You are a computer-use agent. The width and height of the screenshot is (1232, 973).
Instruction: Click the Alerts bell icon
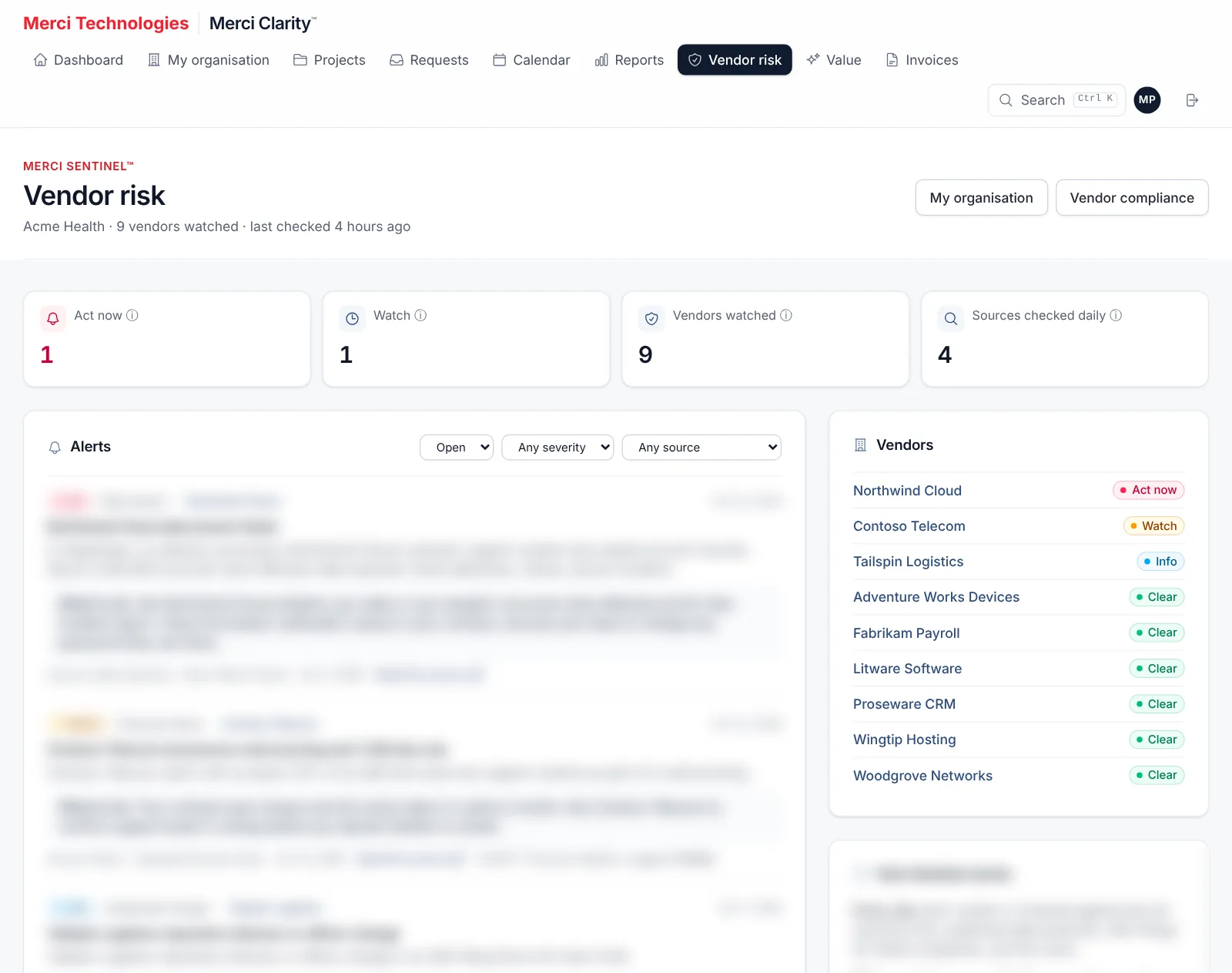[55, 448]
